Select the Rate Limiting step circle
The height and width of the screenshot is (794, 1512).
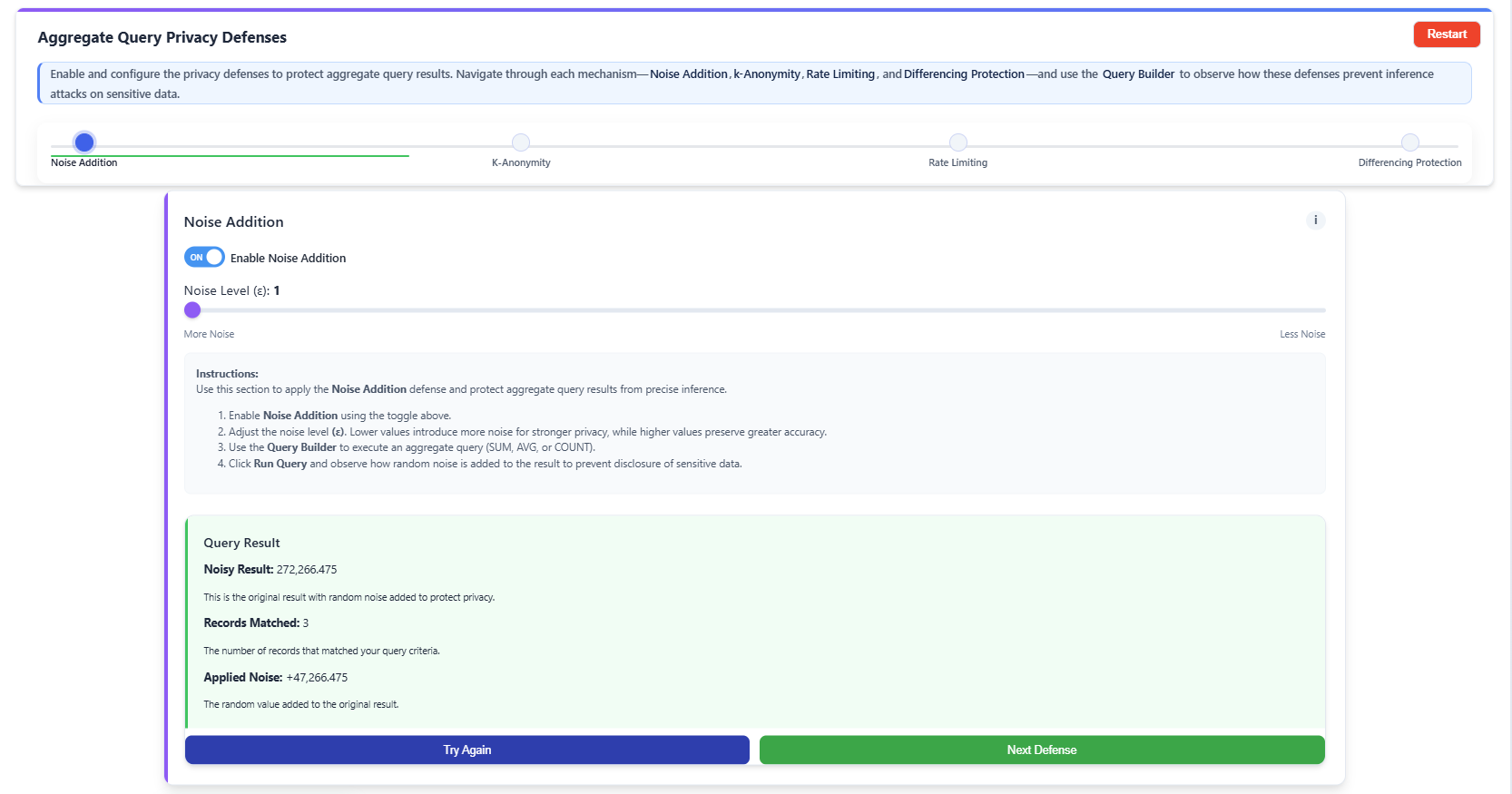click(957, 142)
